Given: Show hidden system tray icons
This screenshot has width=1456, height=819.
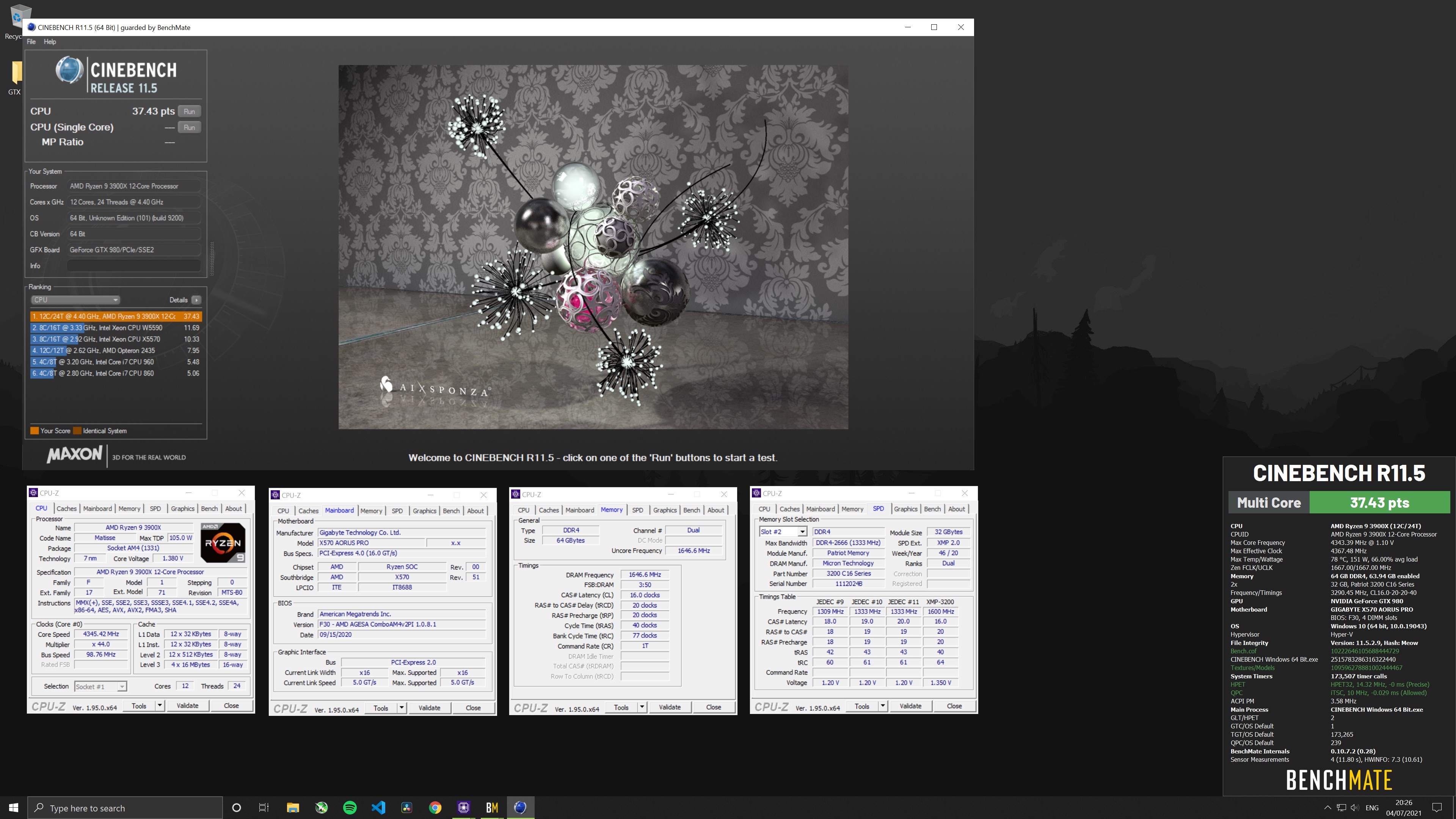Looking at the screenshot, I should [x=1328, y=808].
